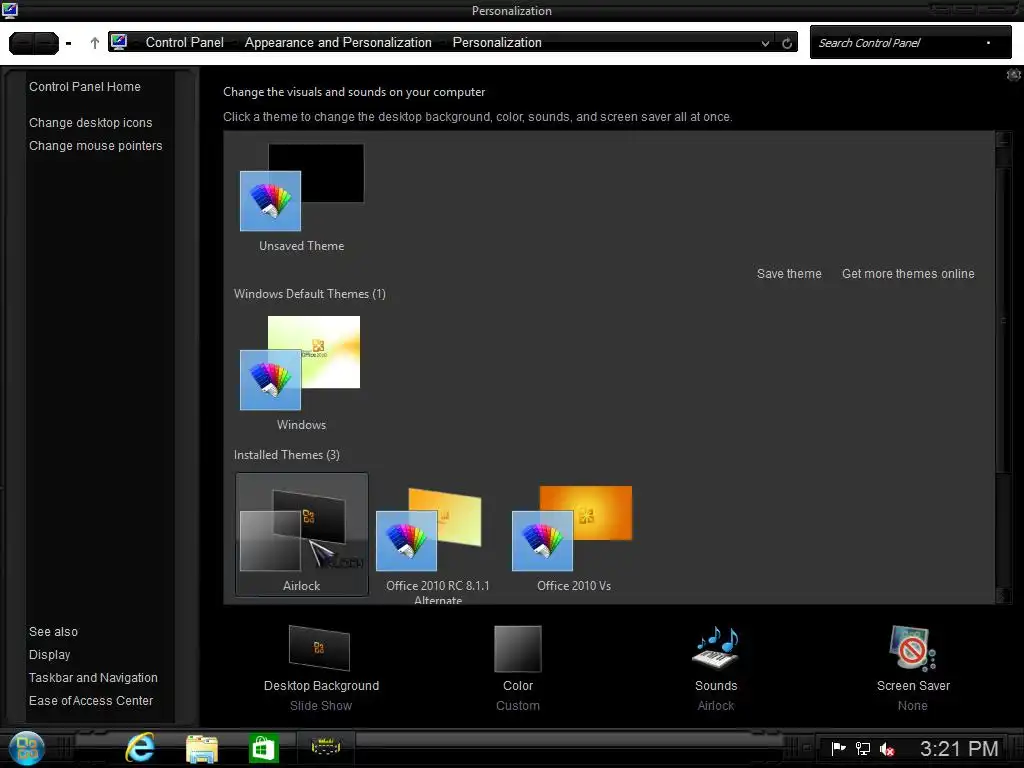
Task: Click Appearance and Personalization breadcrumb
Action: [x=338, y=42]
